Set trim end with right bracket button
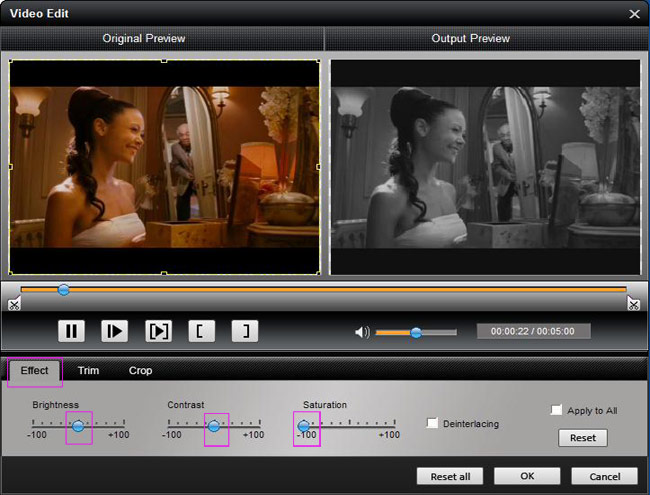This screenshot has height=495, width=650. click(x=245, y=331)
